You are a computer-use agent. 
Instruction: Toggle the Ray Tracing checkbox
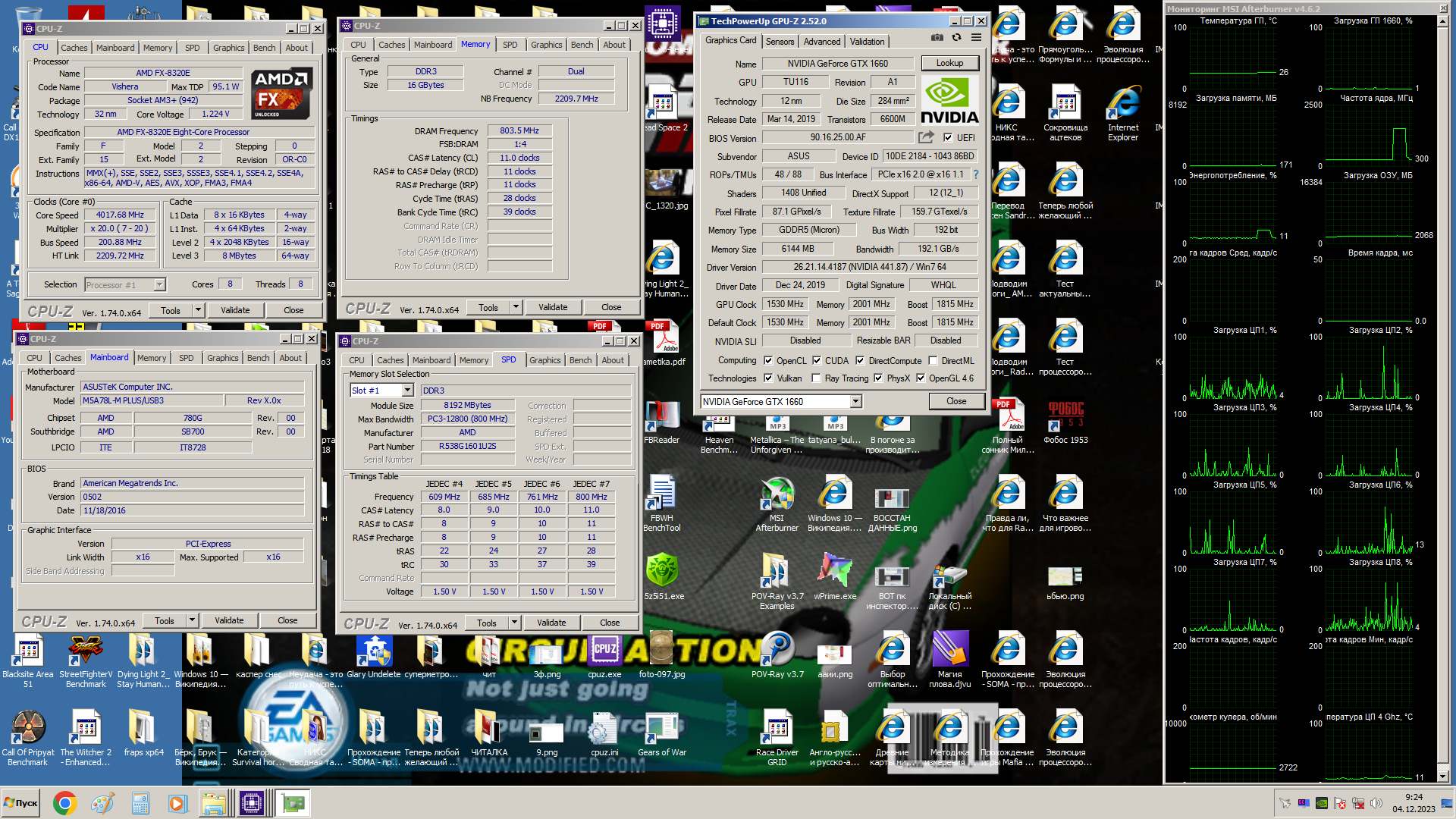[x=816, y=378]
